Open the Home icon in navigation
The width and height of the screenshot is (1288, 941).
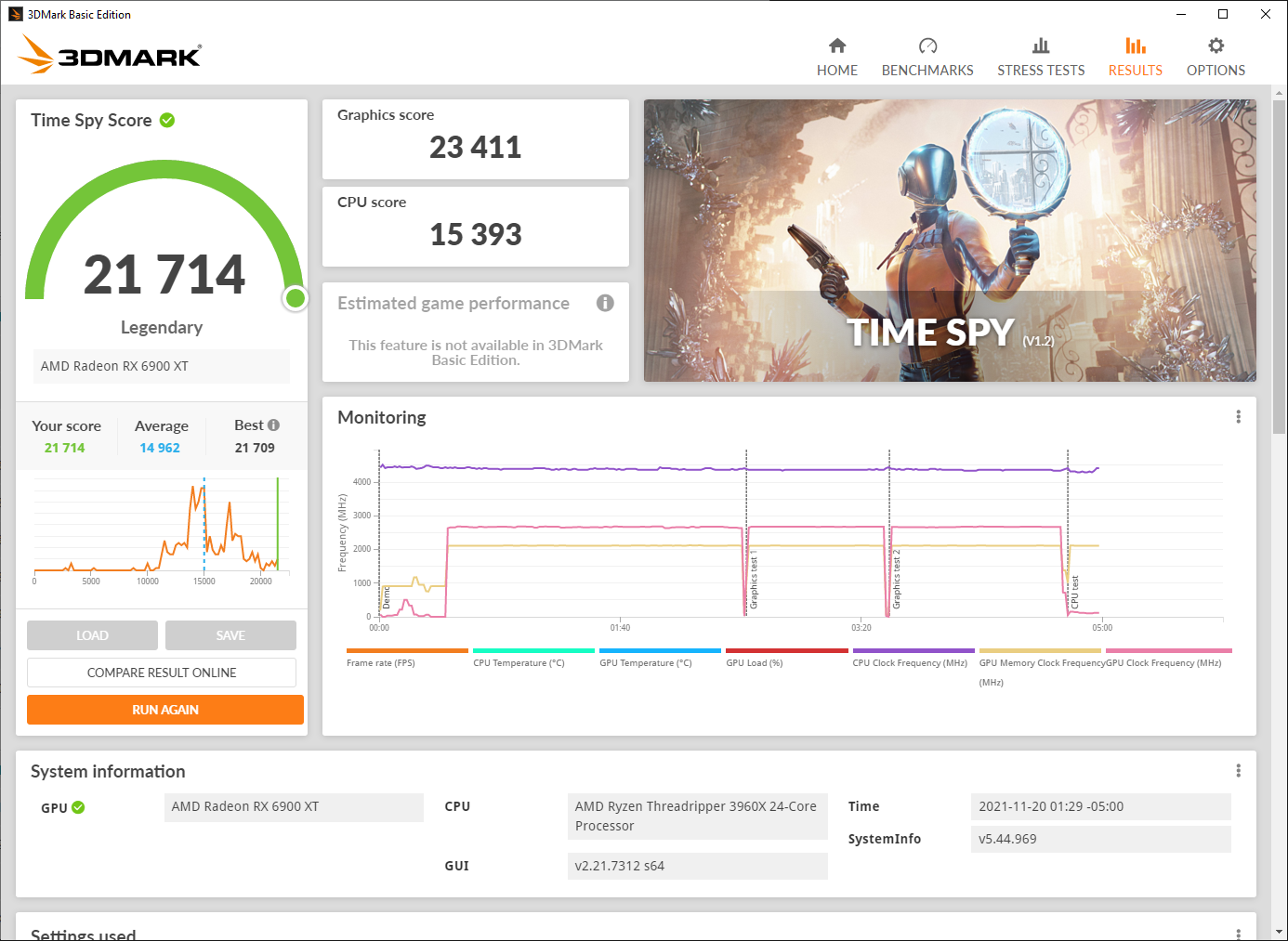coord(836,46)
